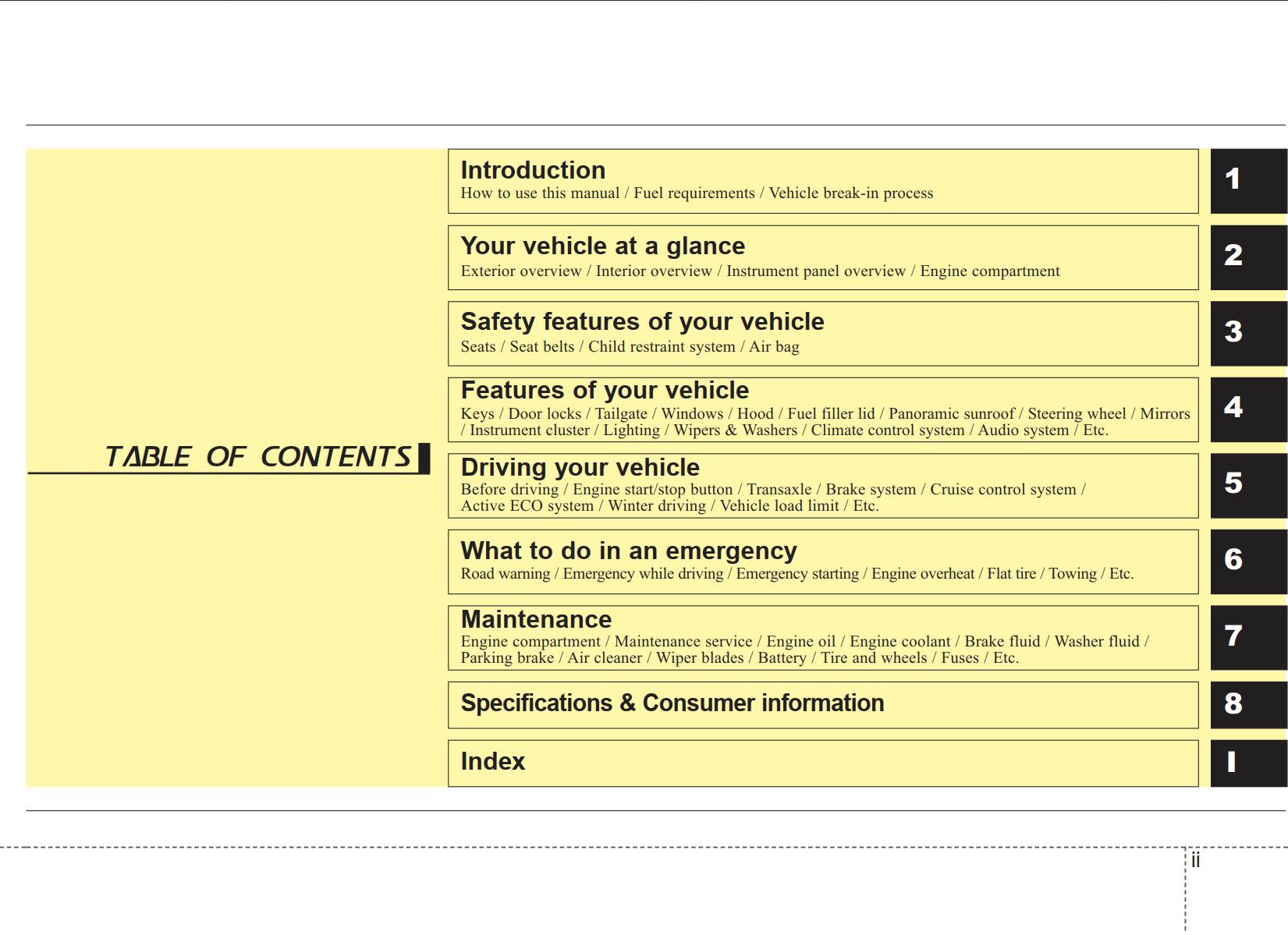Select chapter tab number 5
Viewport: 1288px width, 935px height.
click(1248, 486)
